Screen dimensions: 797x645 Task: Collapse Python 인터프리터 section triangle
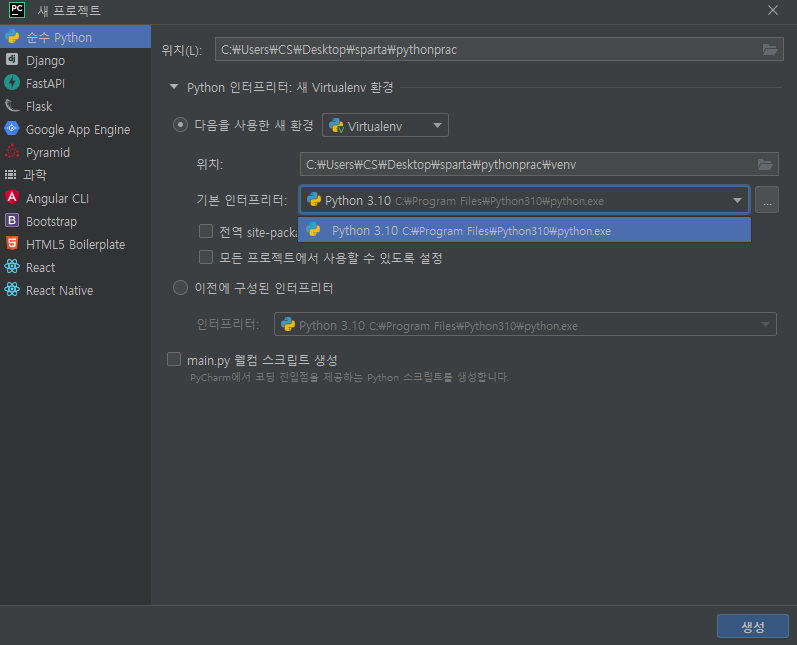click(x=174, y=87)
